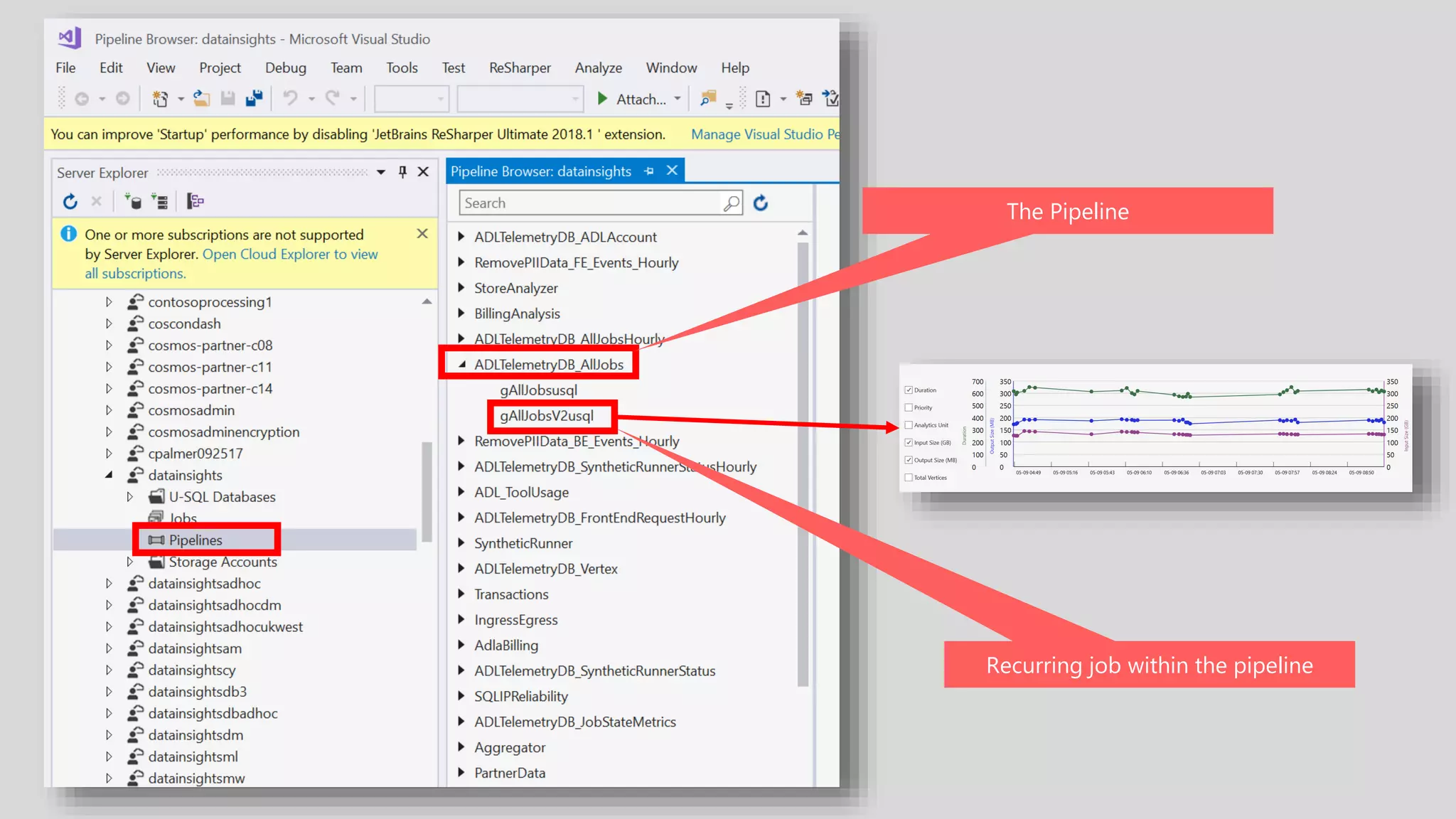The width and height of the screenshot is (1456, 819).
Task: Expand the BillingAnalysis pipeline
Action: 461,314
